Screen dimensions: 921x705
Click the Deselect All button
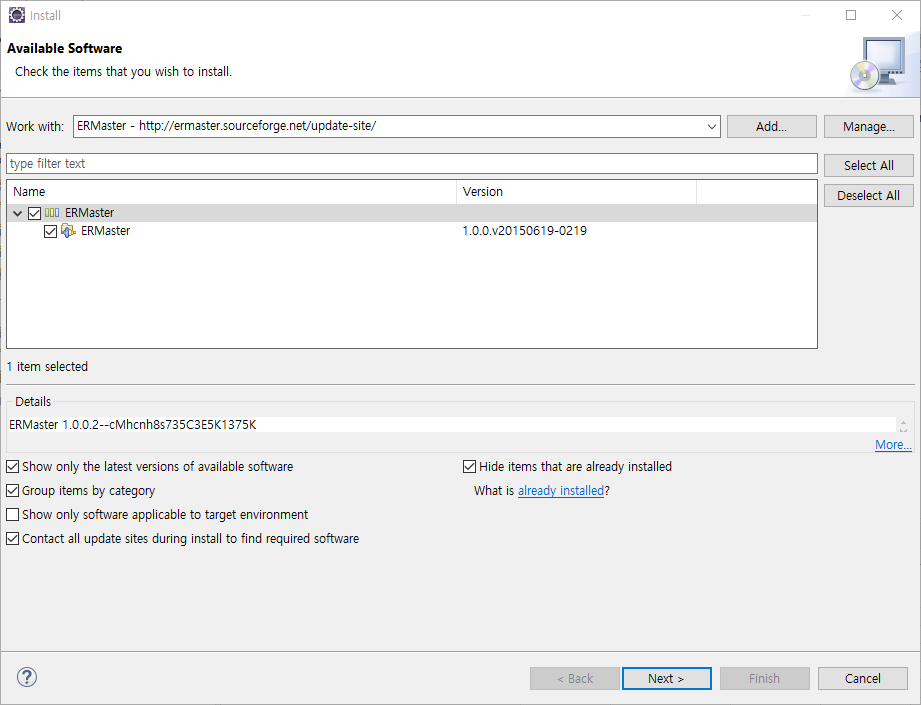click(x=868, y=195)
